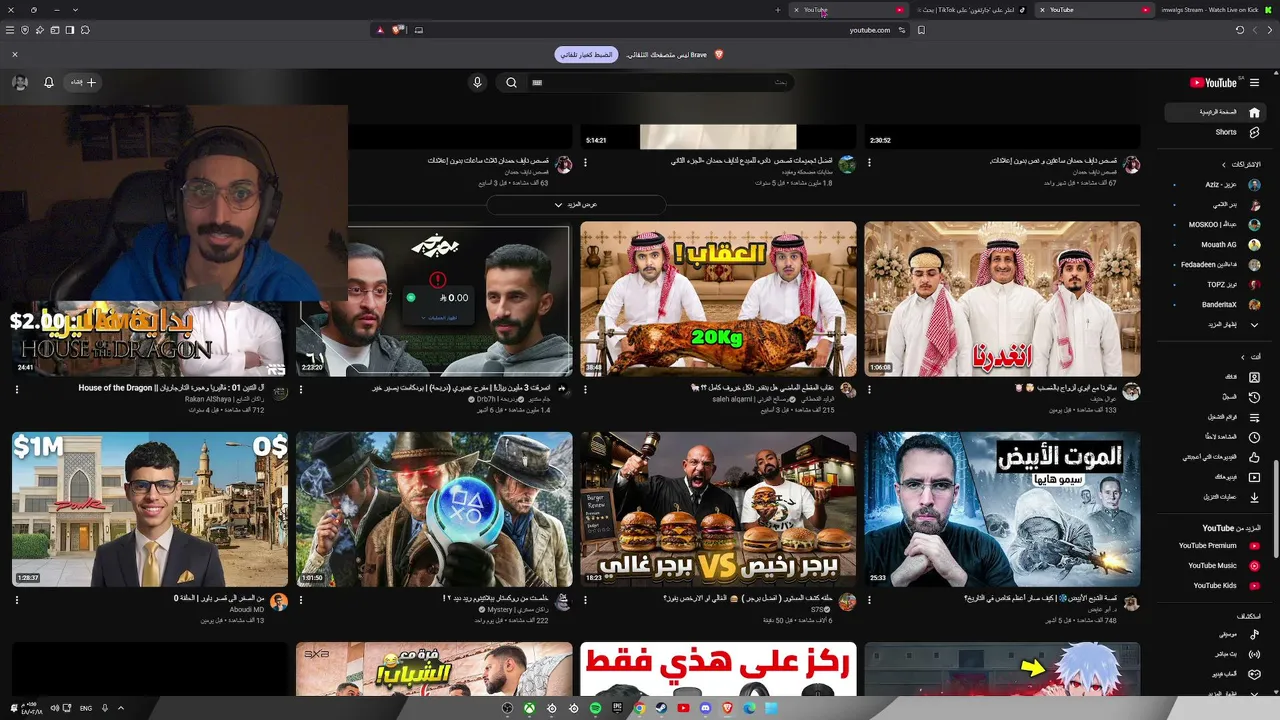Open options for the White Death video
Viewport: 1280px width, 720px height.
869,600
